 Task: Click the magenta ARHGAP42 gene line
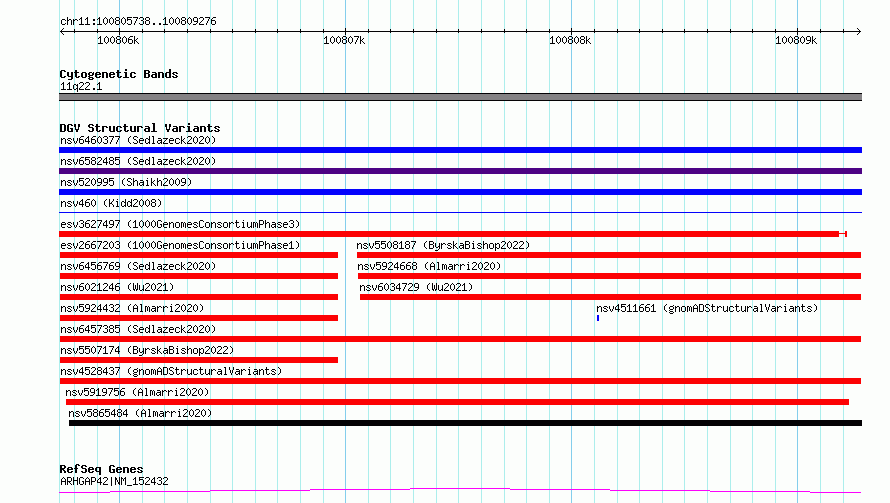pyautogui.click(x=460, y=491)
